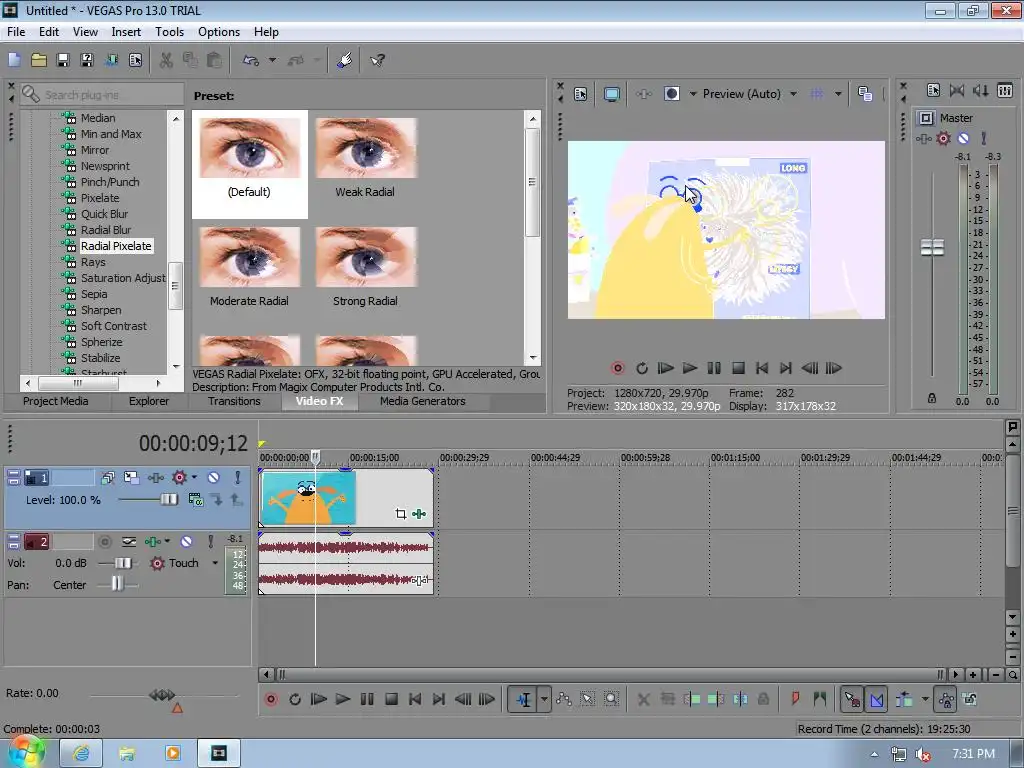This screenshot has width=1024, height=768.
Task: Click the Master FX gear icon
Action: click(x=944, y=138)
